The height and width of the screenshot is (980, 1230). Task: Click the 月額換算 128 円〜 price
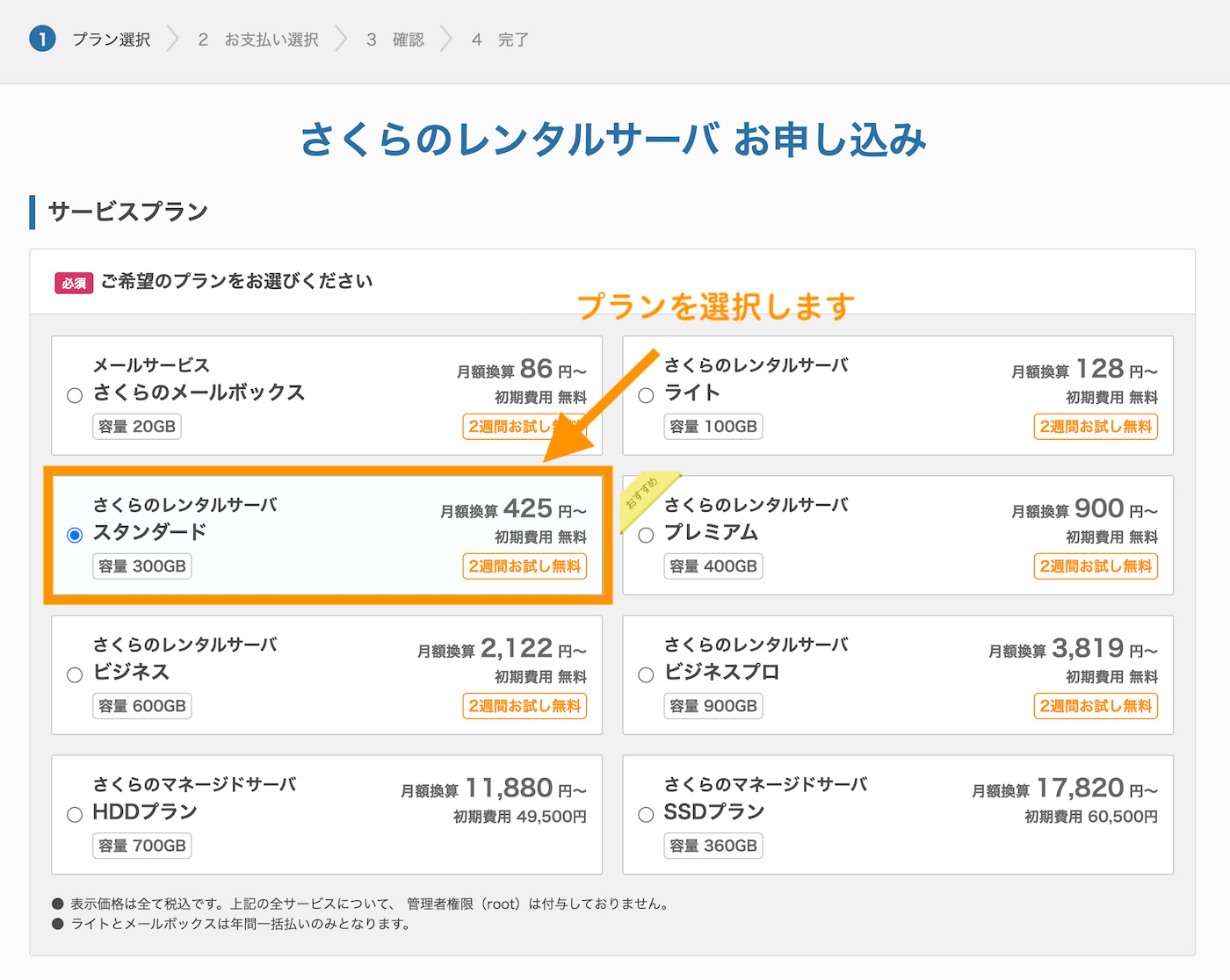coord(1085,370)
